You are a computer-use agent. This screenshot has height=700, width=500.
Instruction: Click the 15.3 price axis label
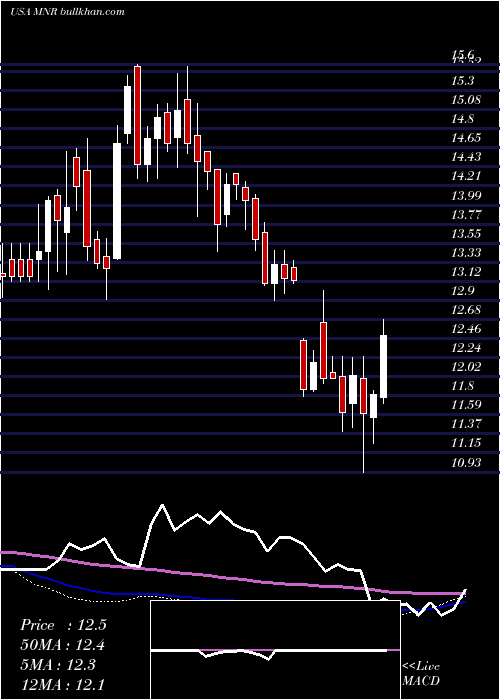tap(463, 81)
